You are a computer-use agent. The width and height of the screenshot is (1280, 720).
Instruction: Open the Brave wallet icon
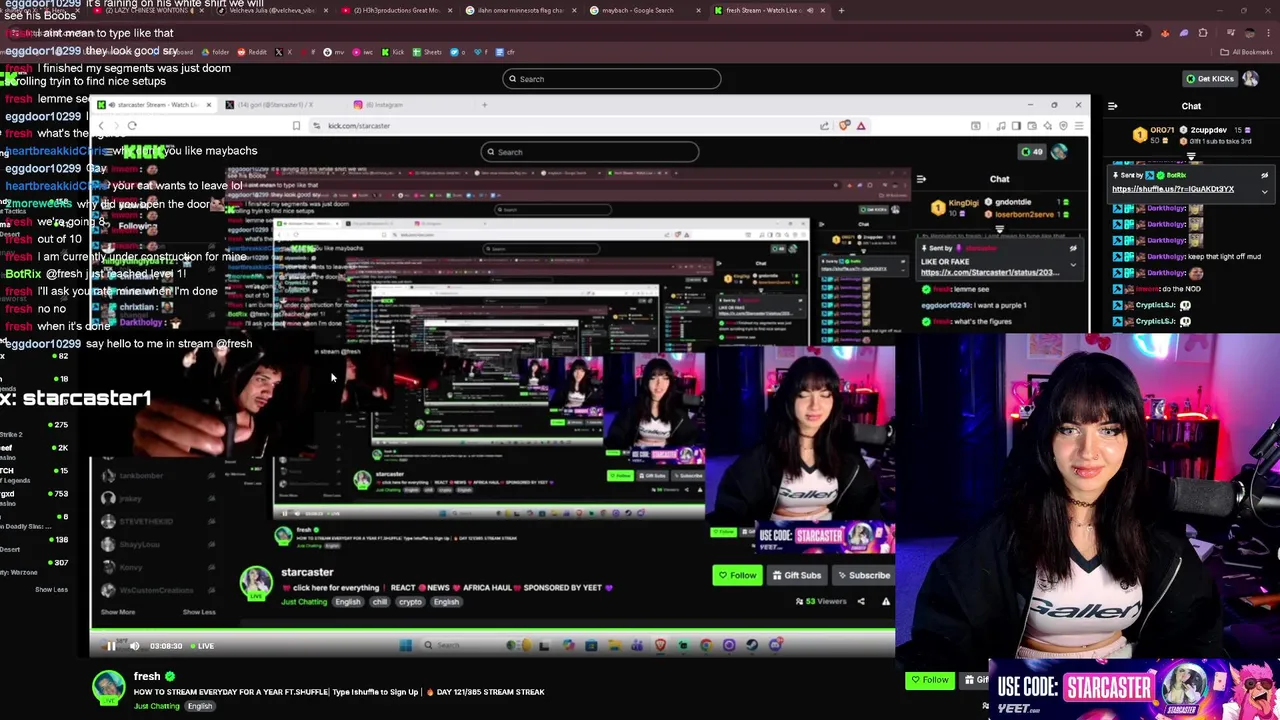pyautogui.click(x=1031, y=126)
